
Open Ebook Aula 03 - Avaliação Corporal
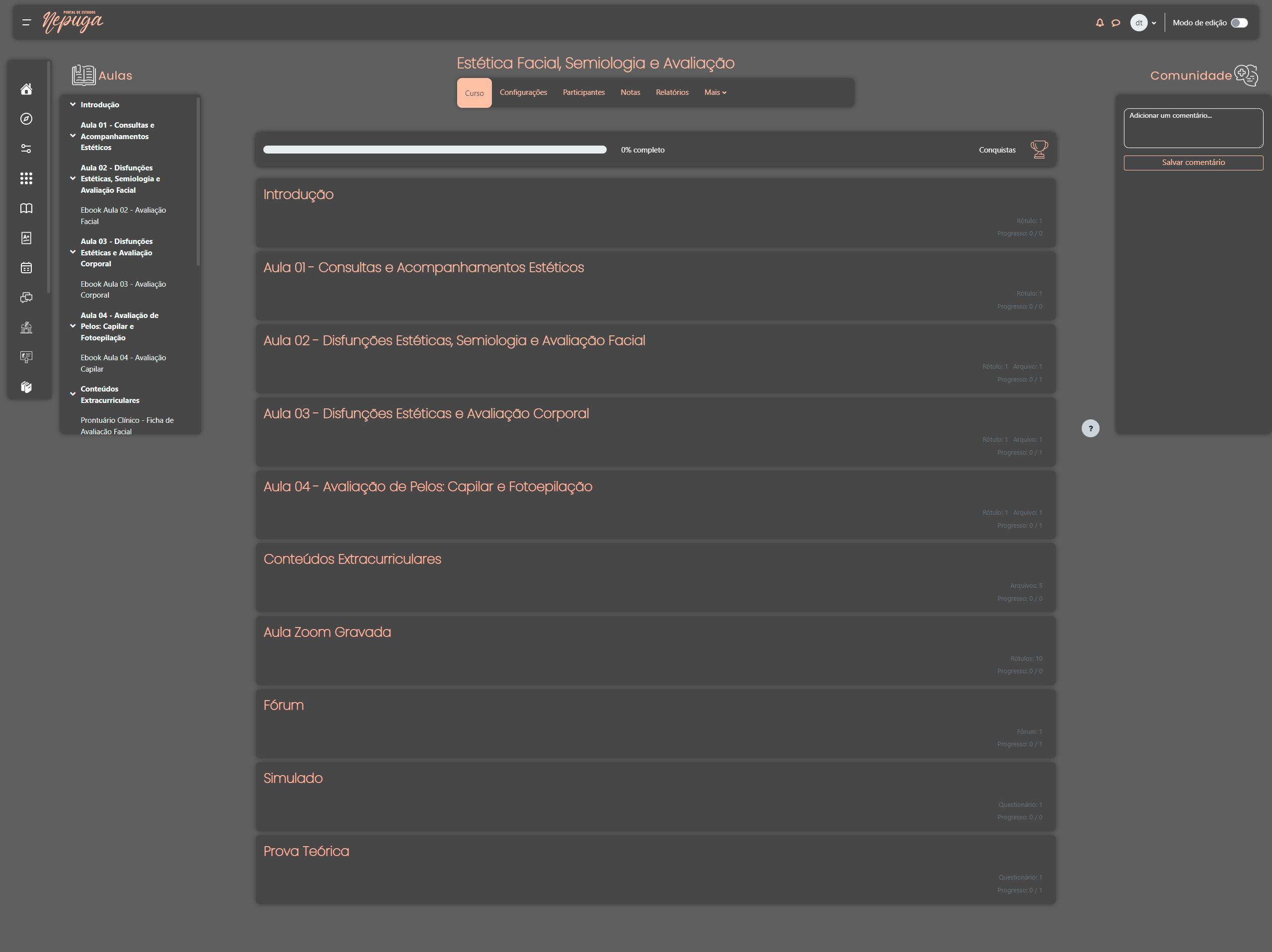click(x=123, y=290)
